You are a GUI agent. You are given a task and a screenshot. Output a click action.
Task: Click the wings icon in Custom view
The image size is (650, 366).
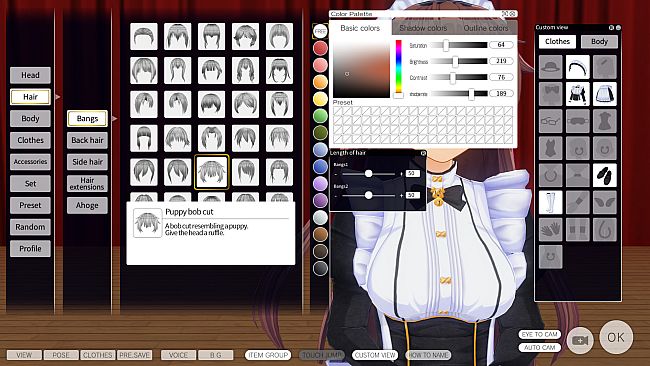click(x=604, y=202)
